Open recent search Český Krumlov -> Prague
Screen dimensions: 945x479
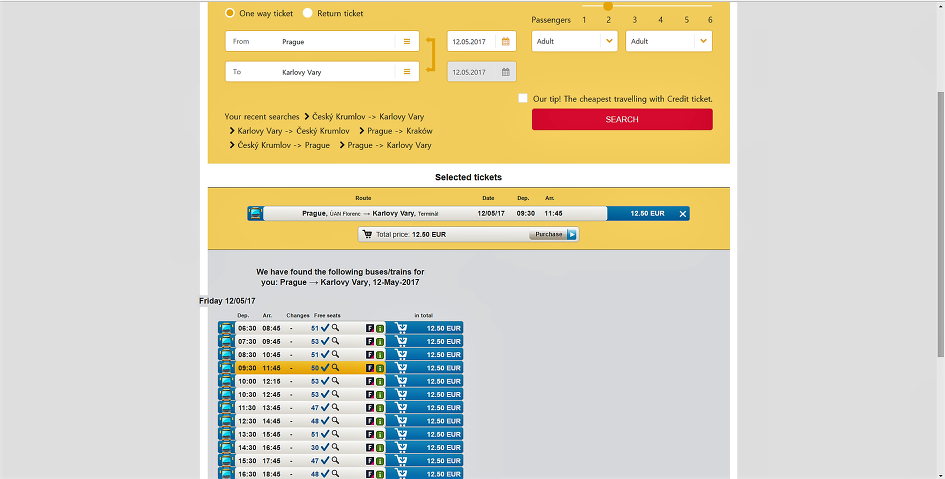coord(279,145)
